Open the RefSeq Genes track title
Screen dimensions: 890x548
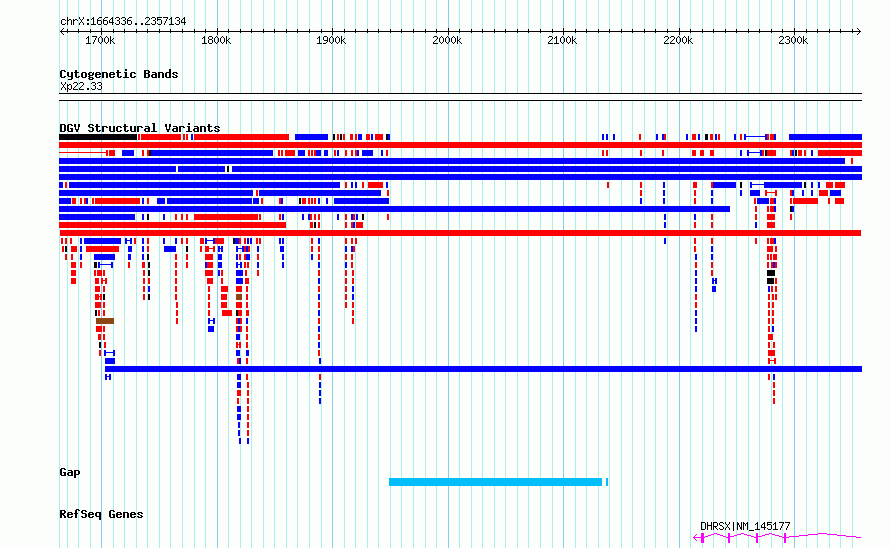tap(101, 514)
